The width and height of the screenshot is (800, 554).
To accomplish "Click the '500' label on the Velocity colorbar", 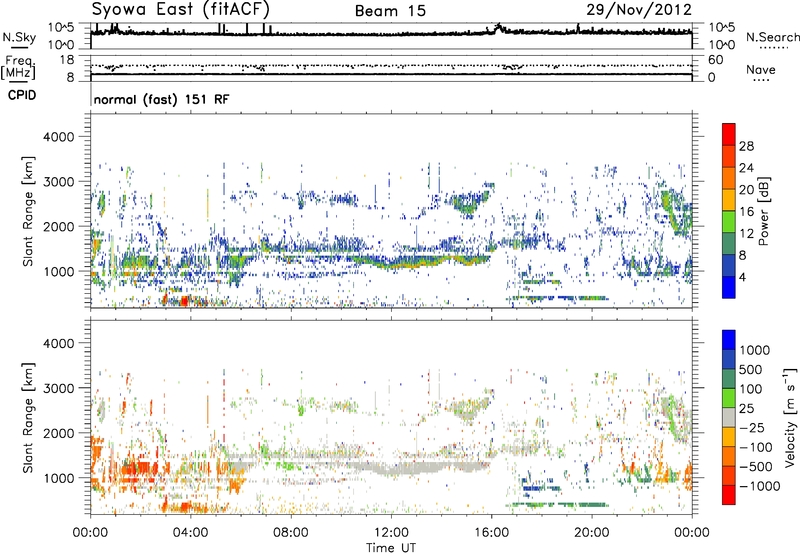I will pos(750,370).
